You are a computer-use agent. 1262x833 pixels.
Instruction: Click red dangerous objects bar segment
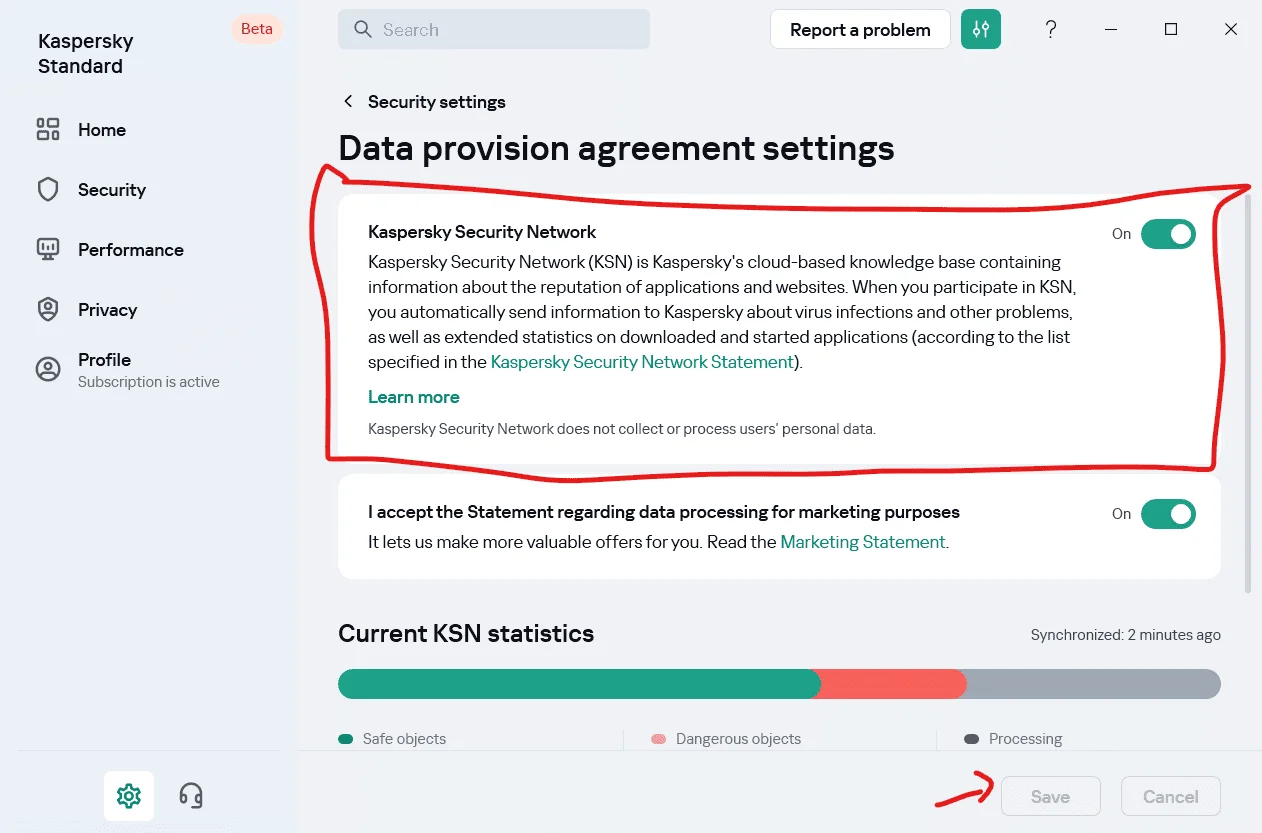coord(891,684)
